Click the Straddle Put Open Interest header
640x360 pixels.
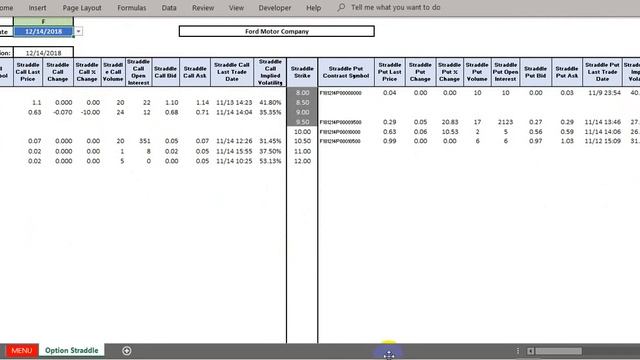[505, 72]
